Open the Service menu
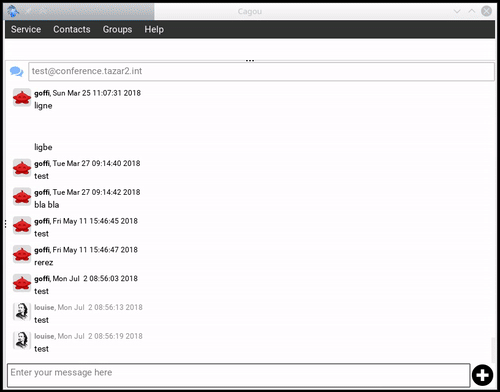Viewport: 500px width, 392px height. (x=26, y=29)
